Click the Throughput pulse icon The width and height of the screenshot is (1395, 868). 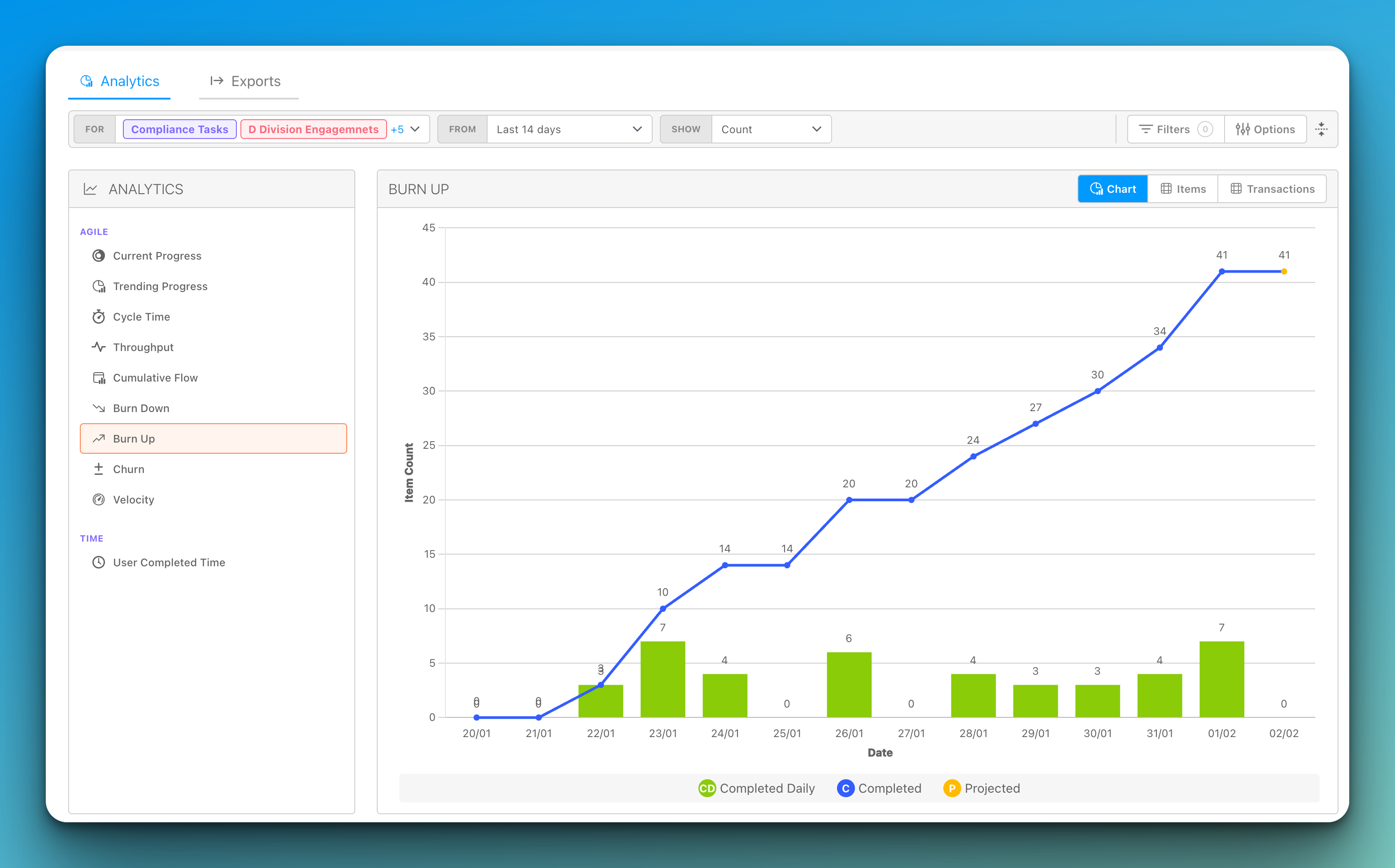(99, 347)
